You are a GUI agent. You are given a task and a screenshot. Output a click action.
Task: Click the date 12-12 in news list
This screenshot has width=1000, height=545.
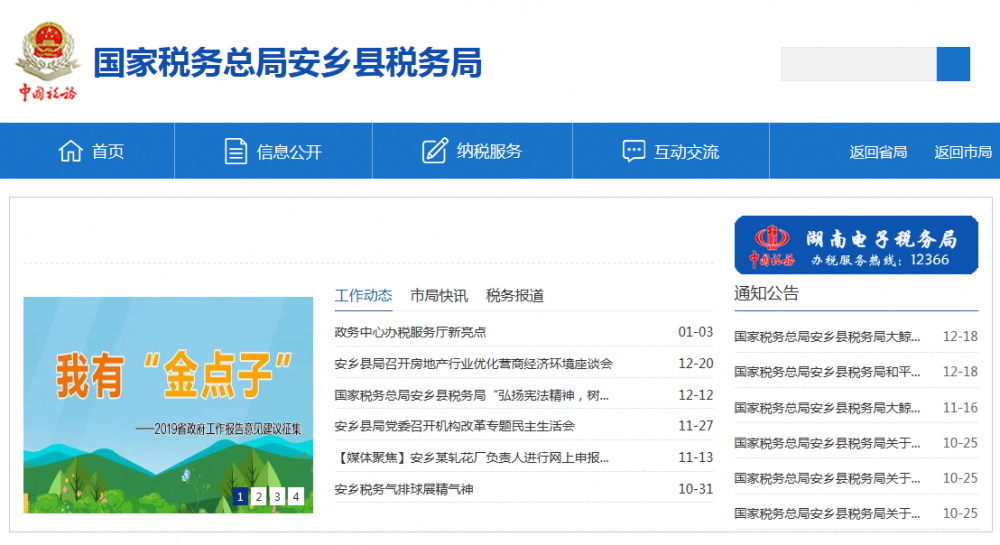coord(695,395)
